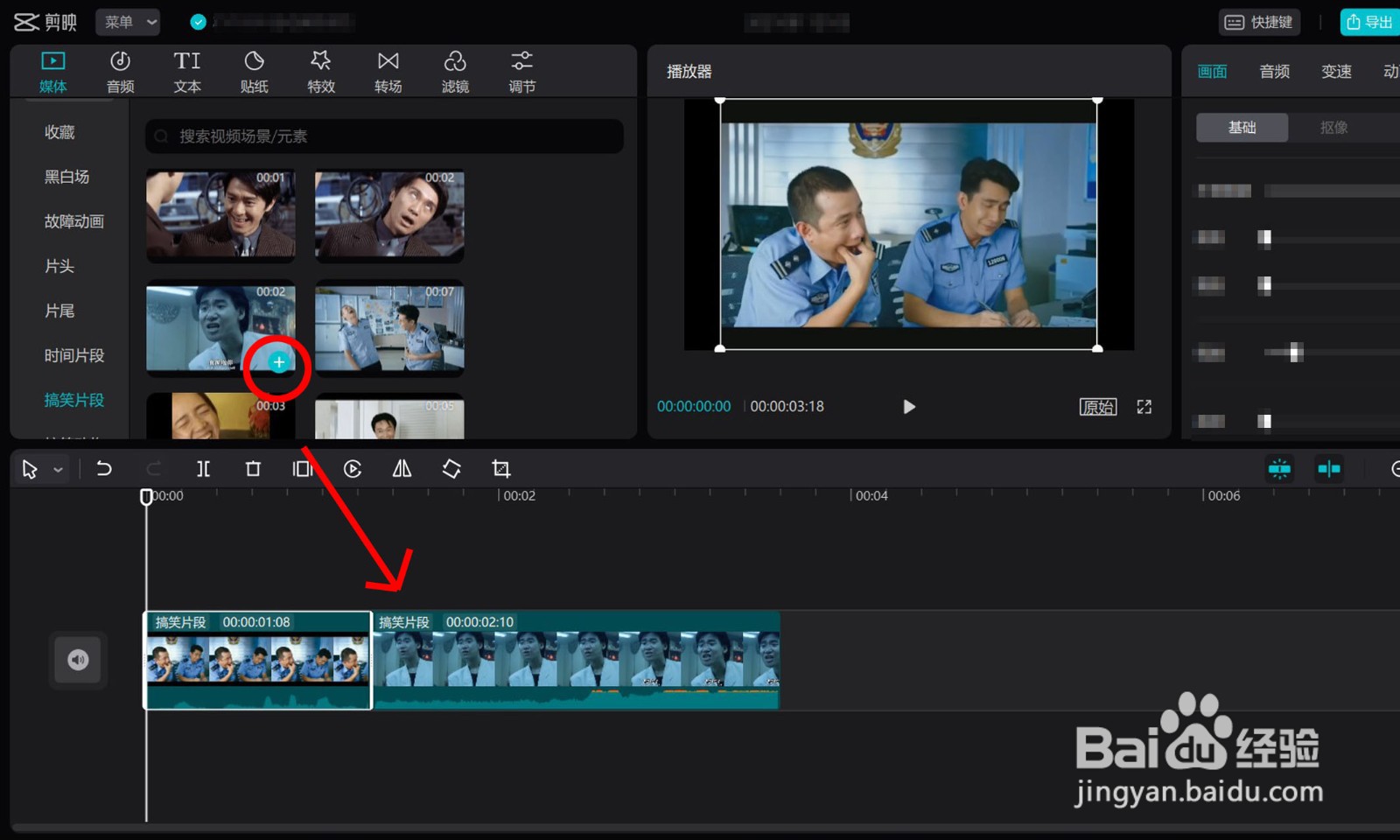Toggle the auto snap magnet icon
This screenshot has width=1400, height=840.
tap(1279, 470)
